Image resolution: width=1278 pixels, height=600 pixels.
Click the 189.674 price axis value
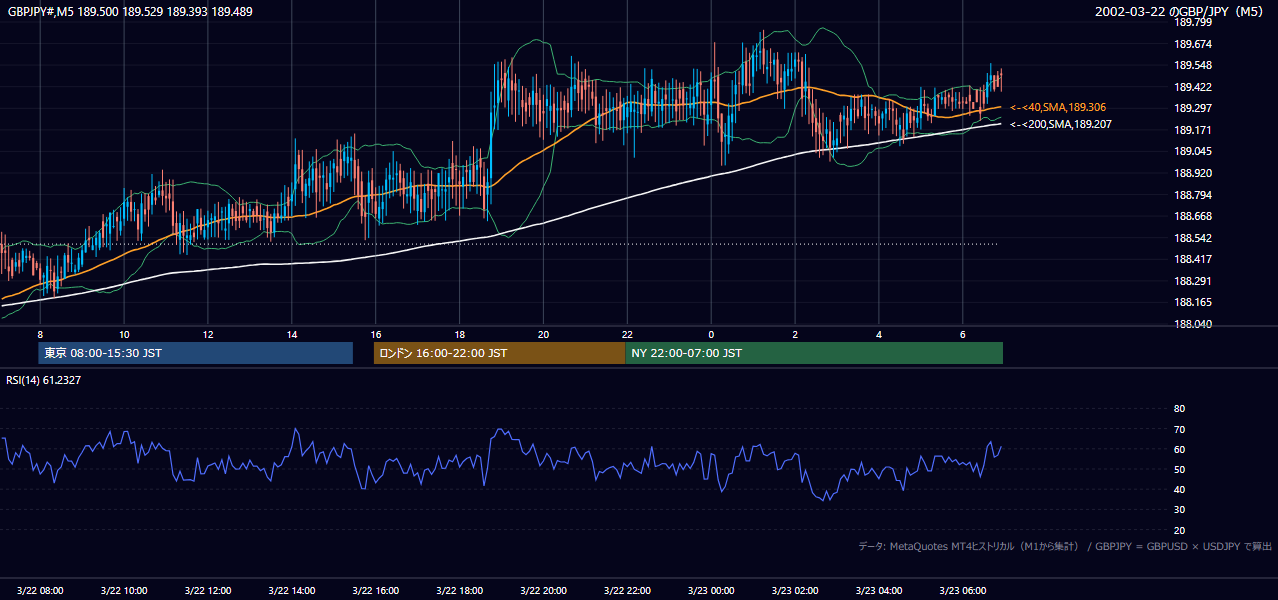click(1193, 44)
